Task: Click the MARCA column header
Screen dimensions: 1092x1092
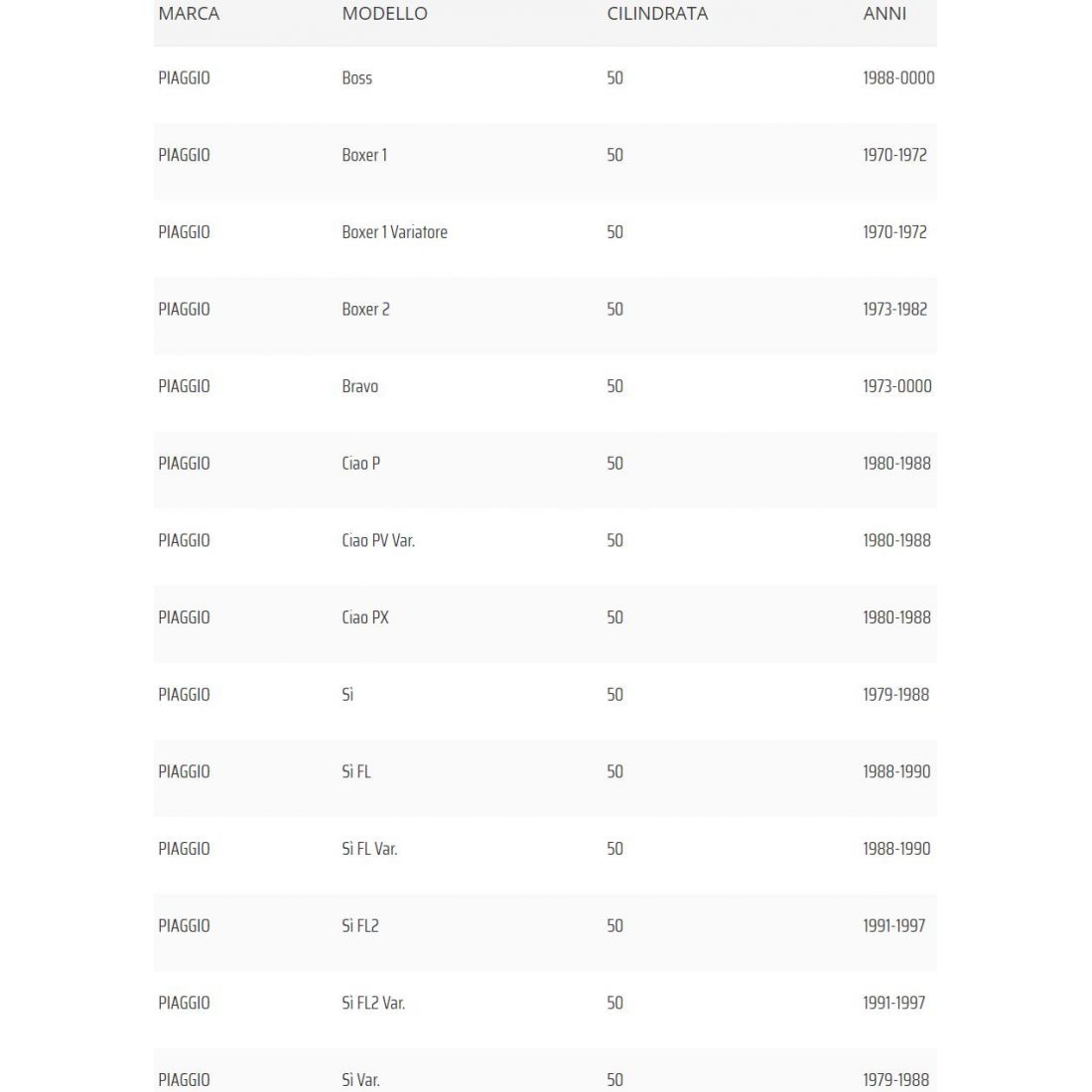Action: pos(189,14)
